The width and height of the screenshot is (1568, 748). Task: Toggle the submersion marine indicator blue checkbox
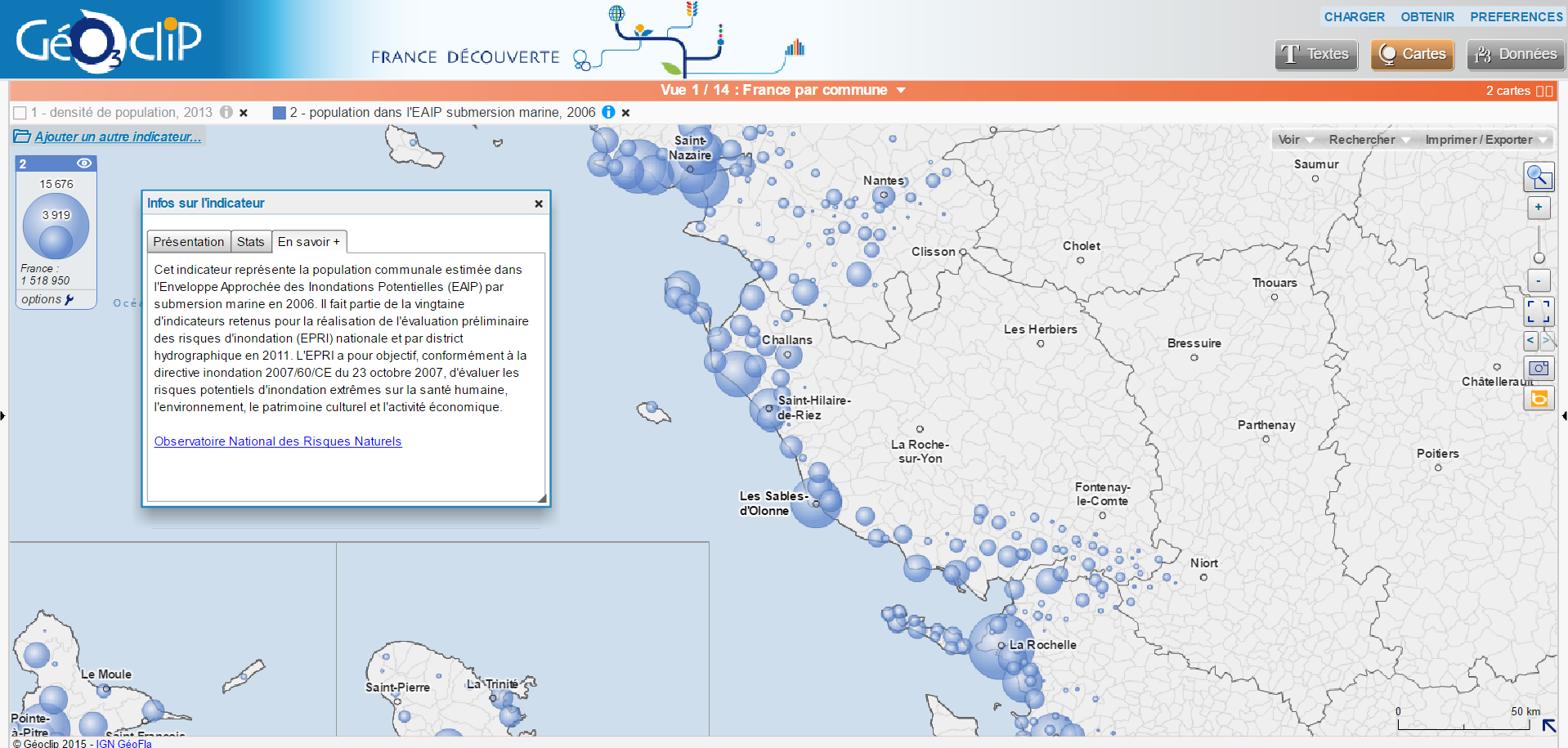point(280,113)
